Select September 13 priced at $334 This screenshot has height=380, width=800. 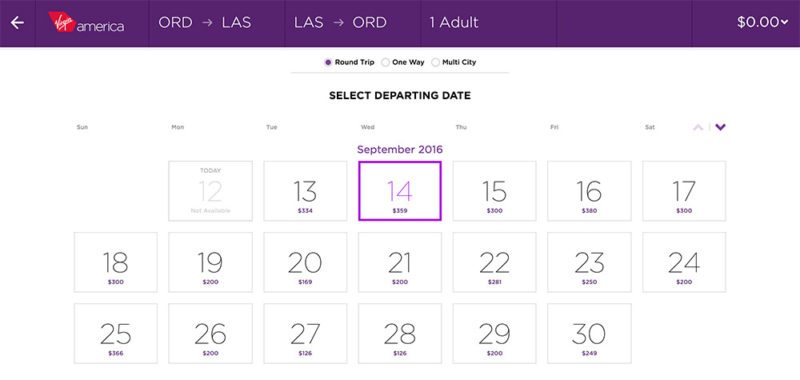coord(305,191)
